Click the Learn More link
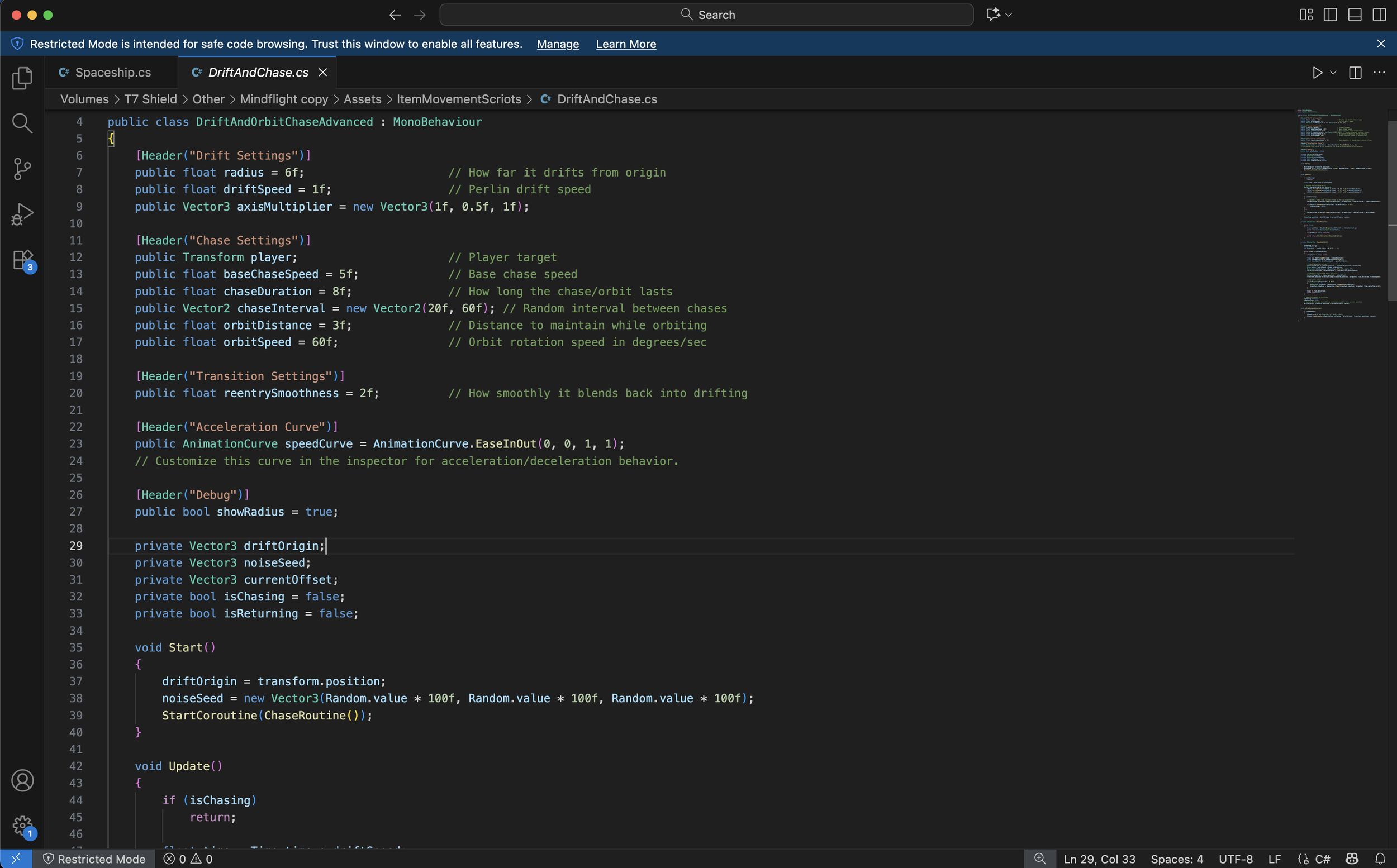The height and width of the screenshot is (868, 1397). (x=625, y=44)
